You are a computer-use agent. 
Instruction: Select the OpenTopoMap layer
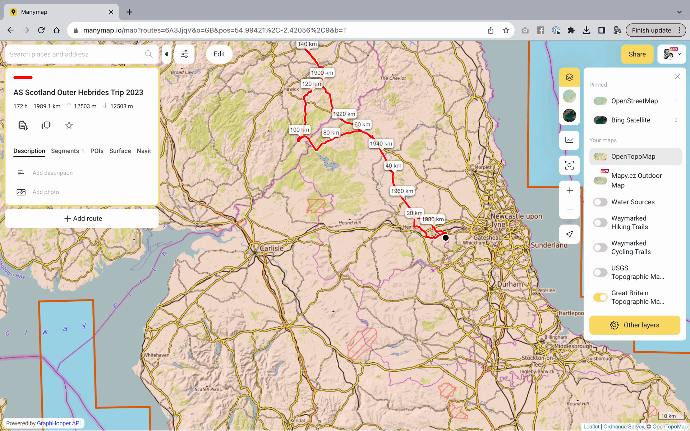(635, 156)
